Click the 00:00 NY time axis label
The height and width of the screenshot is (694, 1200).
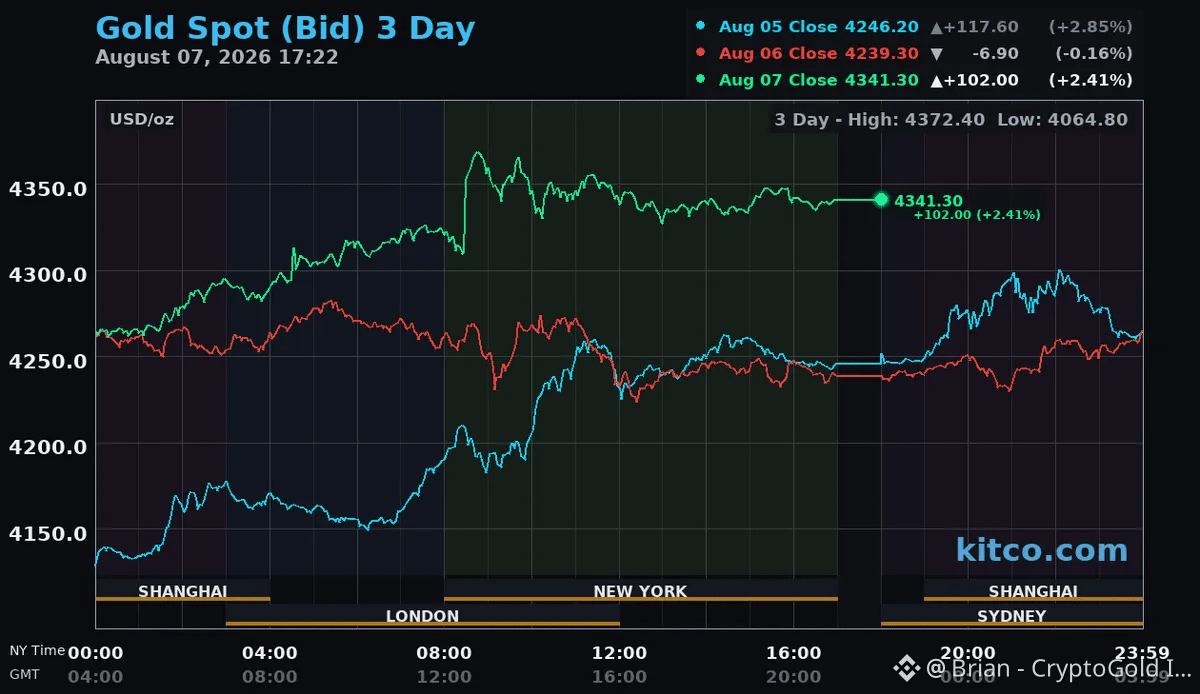(x=95, y=653)
